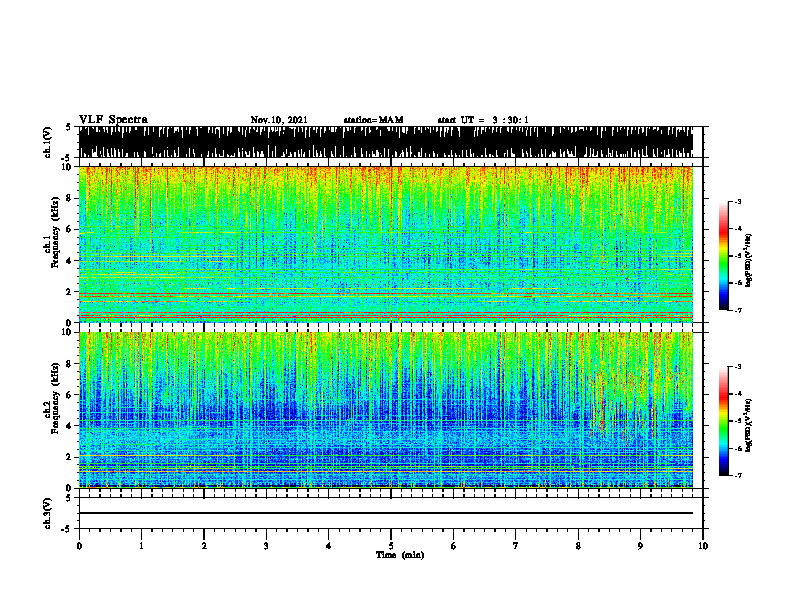This screenshot has height=612, width=792.
Task: Click time axis tick label "1"
Action: [x=141, y=546]
